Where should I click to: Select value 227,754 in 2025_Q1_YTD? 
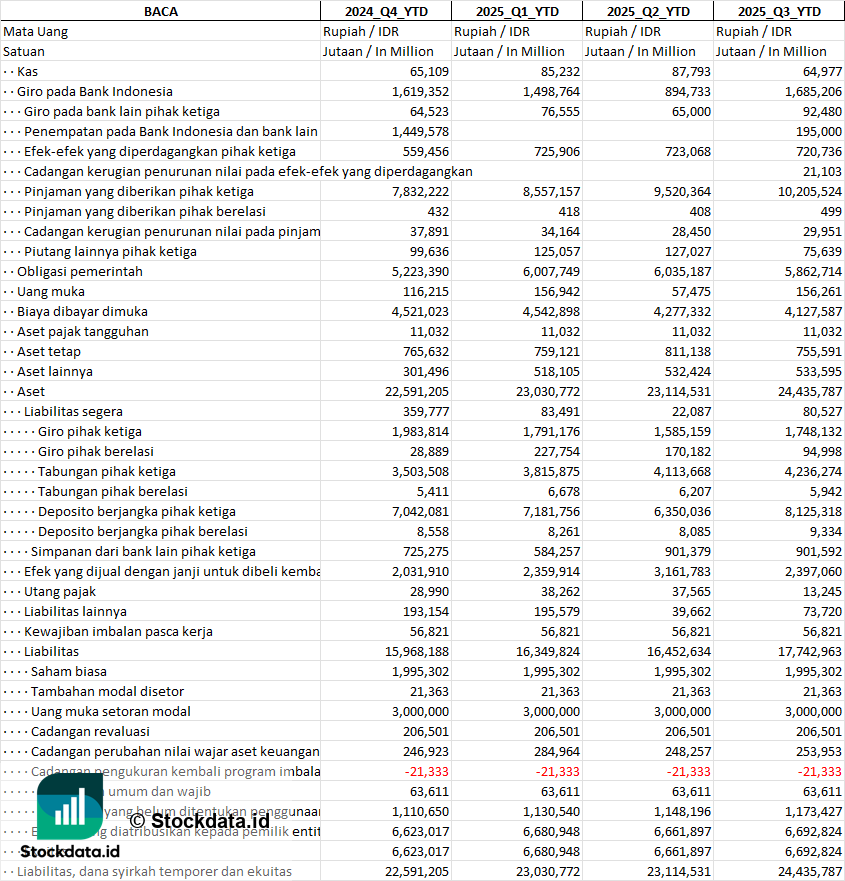click(x=557, y=452)
